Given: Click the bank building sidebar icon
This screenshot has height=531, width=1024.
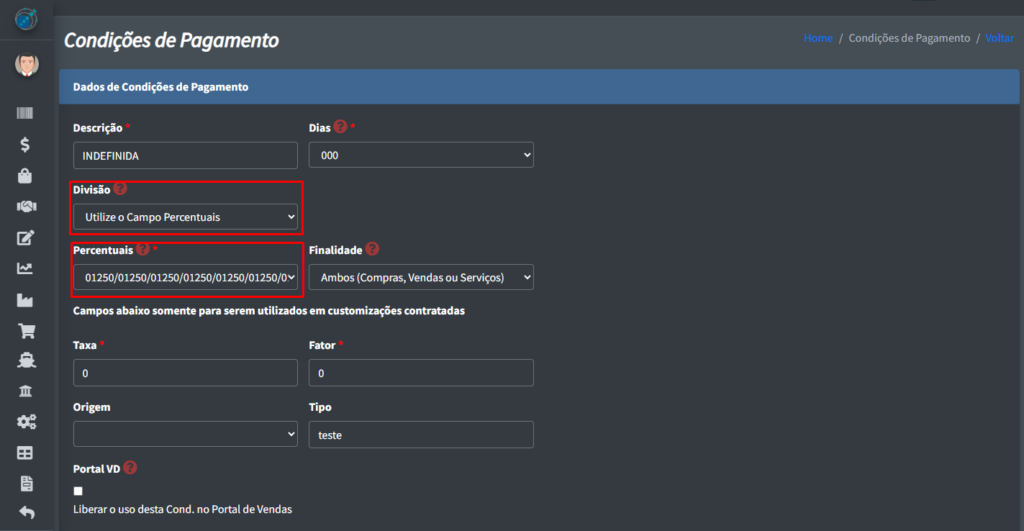Looking at the screenshot, I should pyautogui.click(x=26, y=390).
